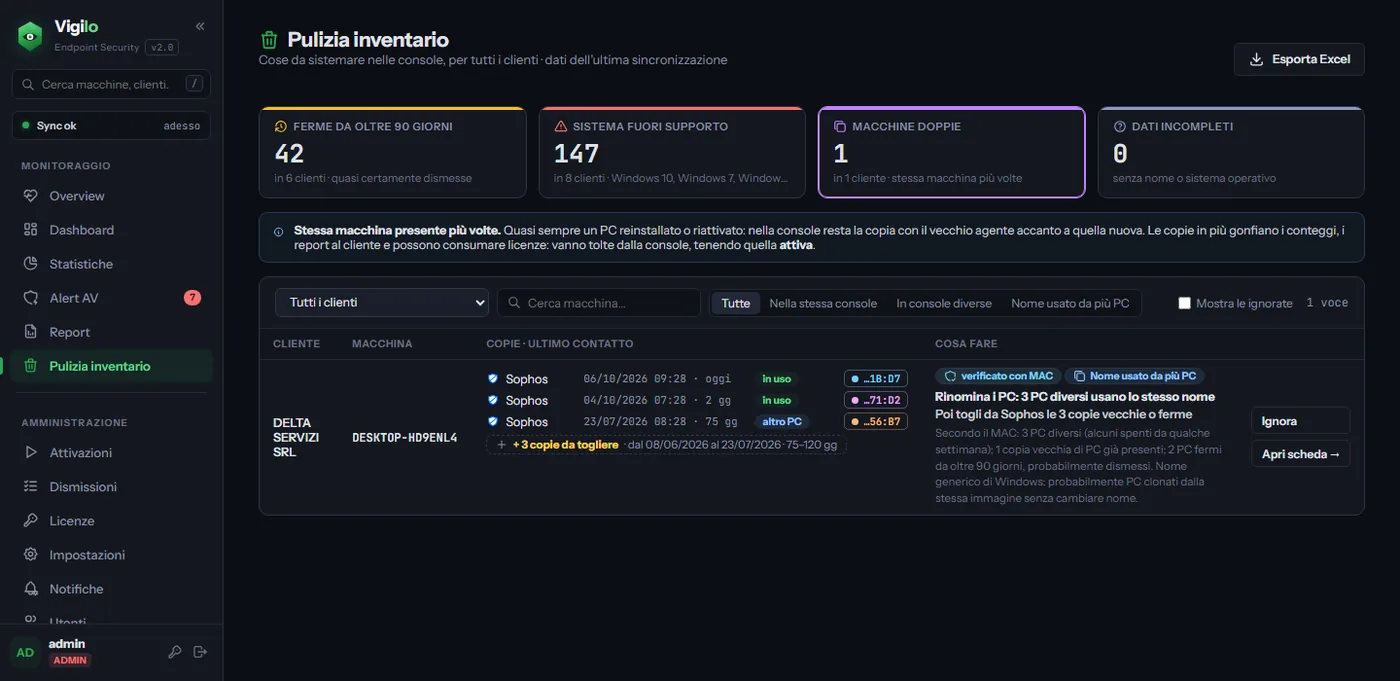
Task: Click the MAC badge ending 56:B7
Action: point(876,422)
